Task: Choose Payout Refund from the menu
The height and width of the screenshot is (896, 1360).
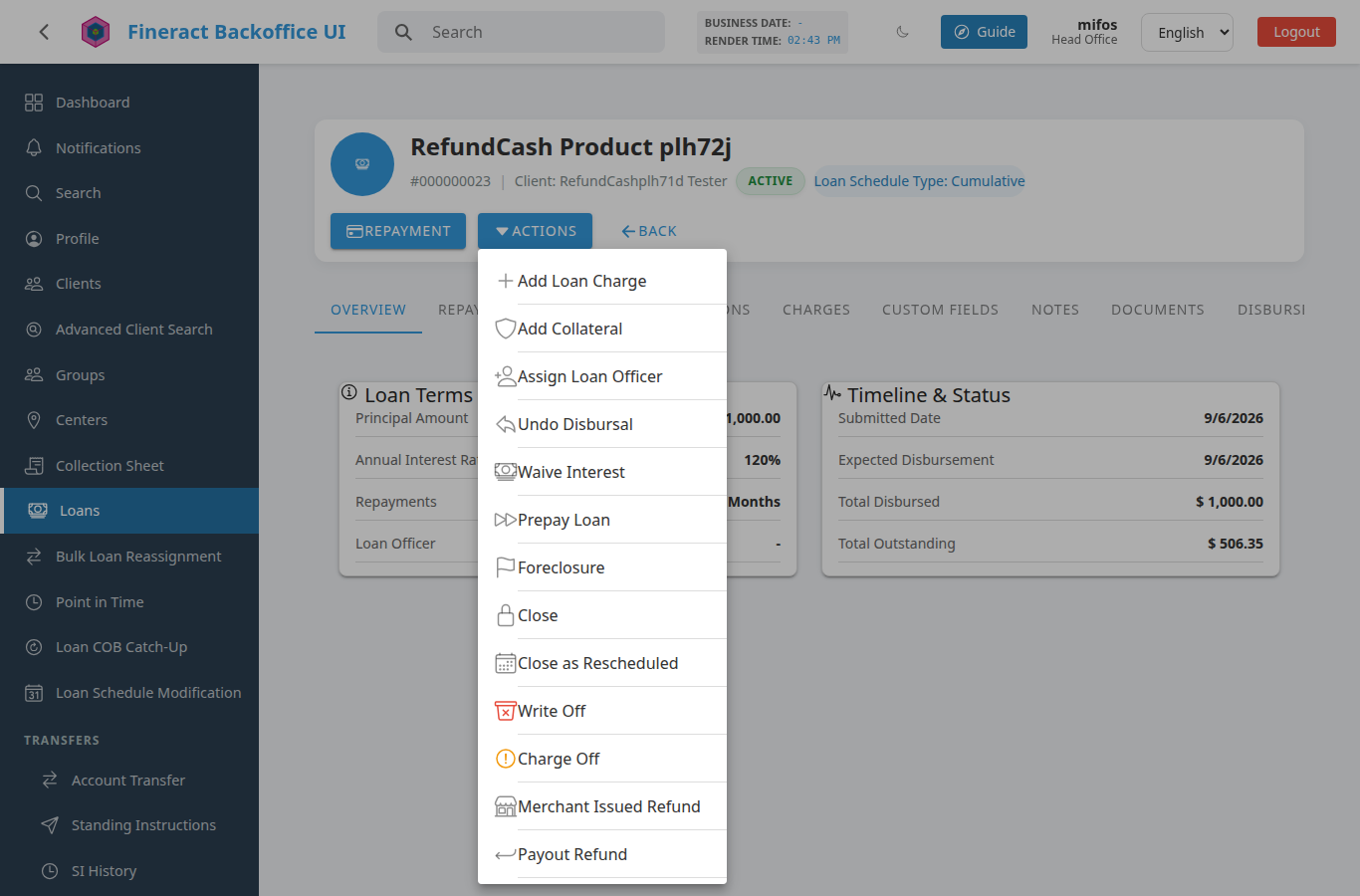Action: [602, 854]
